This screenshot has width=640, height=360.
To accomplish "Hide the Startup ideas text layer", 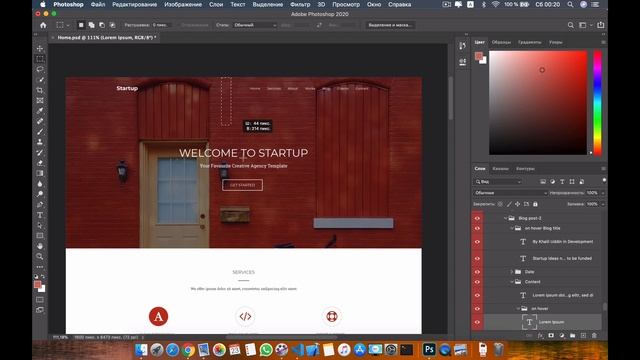I will coord(477,258).
